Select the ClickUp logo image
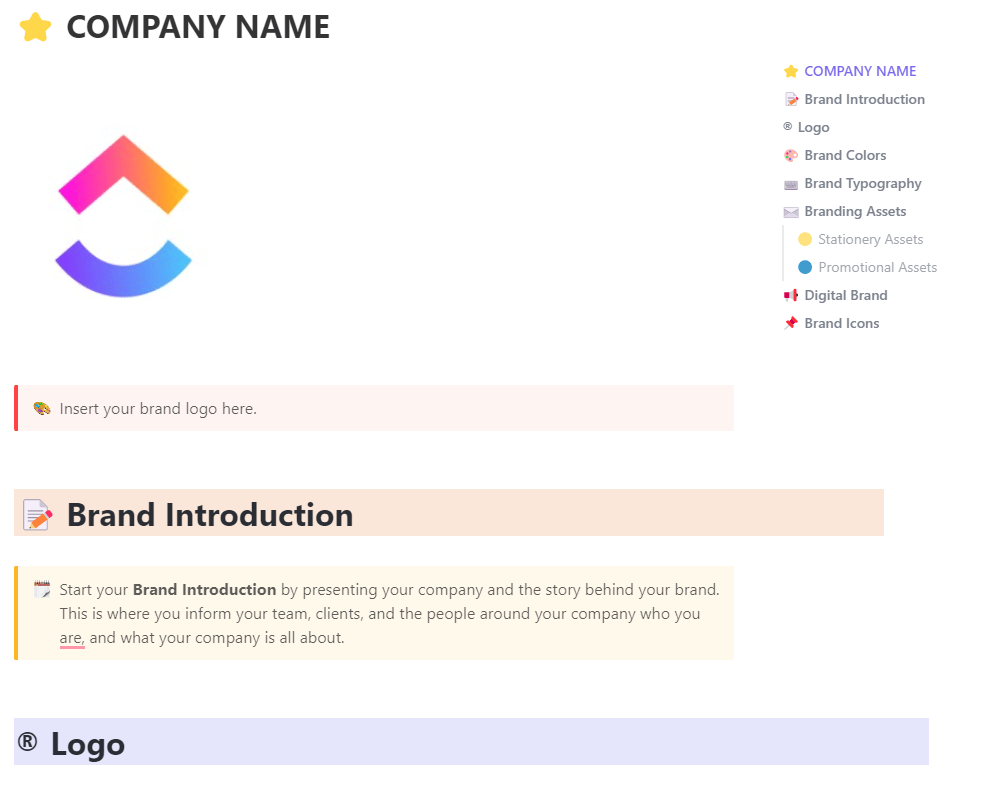The width and height of the screenshot is (984, 801). 123,216
